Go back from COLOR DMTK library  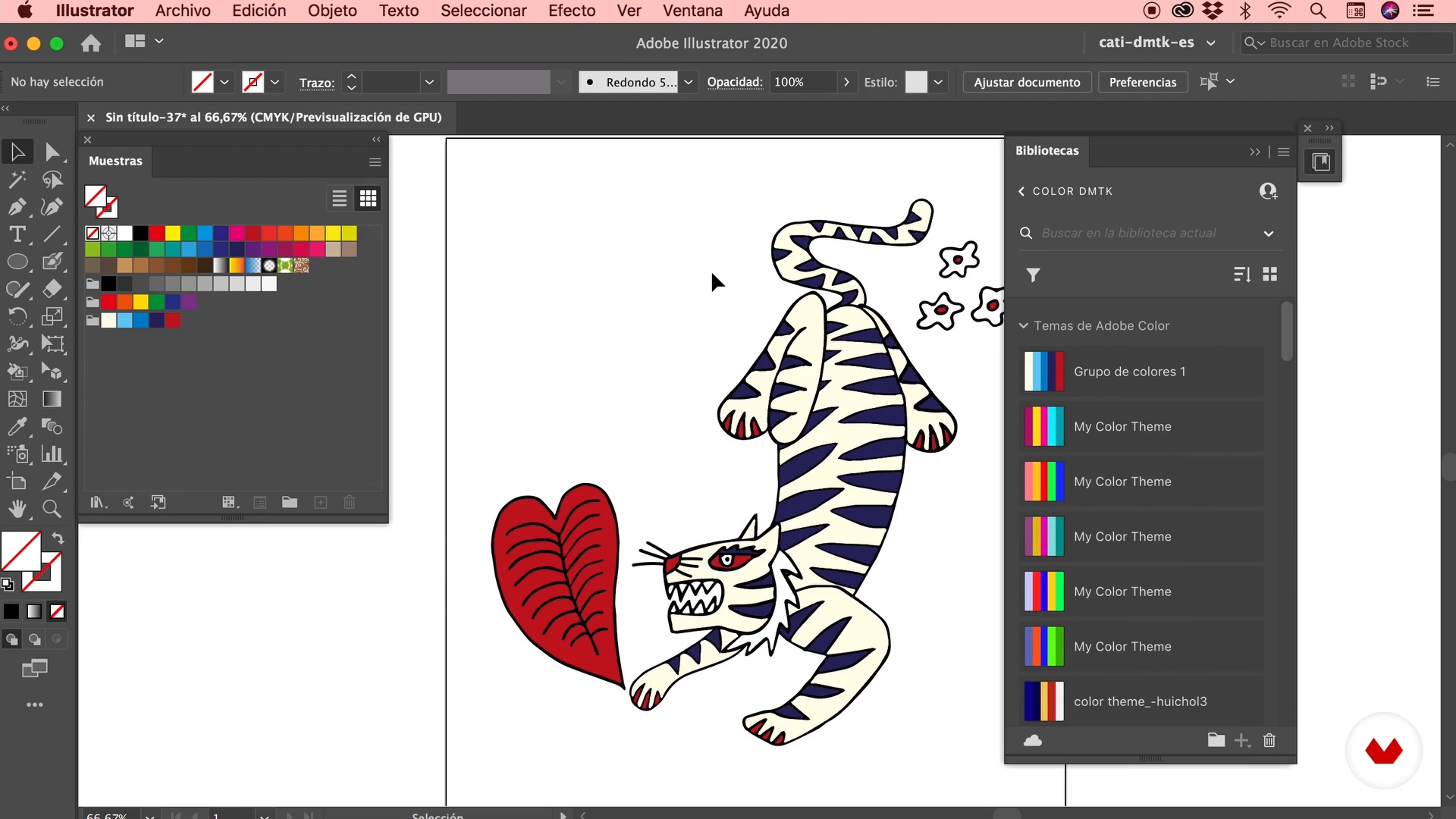(1021, 191)
